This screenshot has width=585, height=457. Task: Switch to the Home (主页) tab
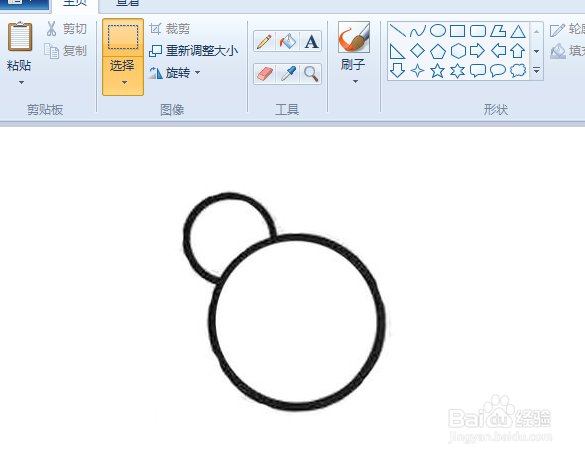75,3
